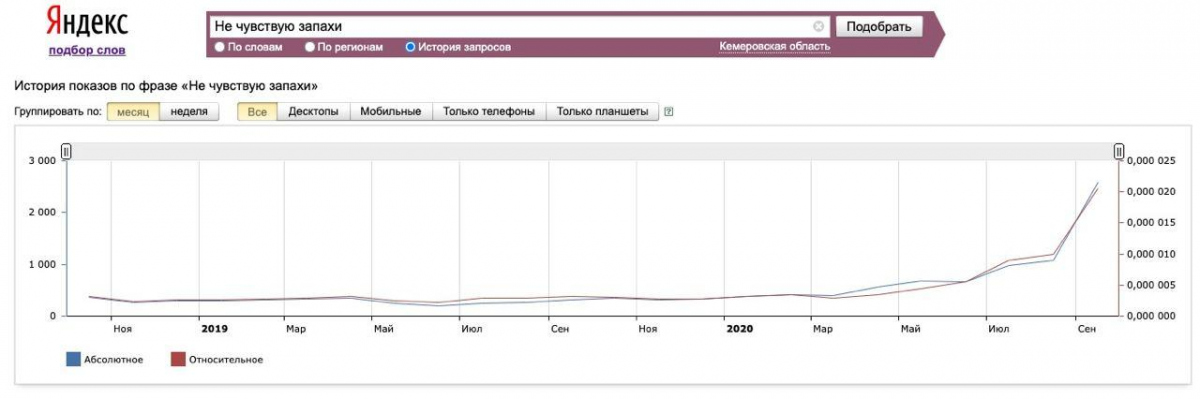Image resolution: width=1200 pixels, height=399 pixels.
Task: Click the blue Абсолютное legend swatch
Action: pyautogui.click(x=73, y=359)
